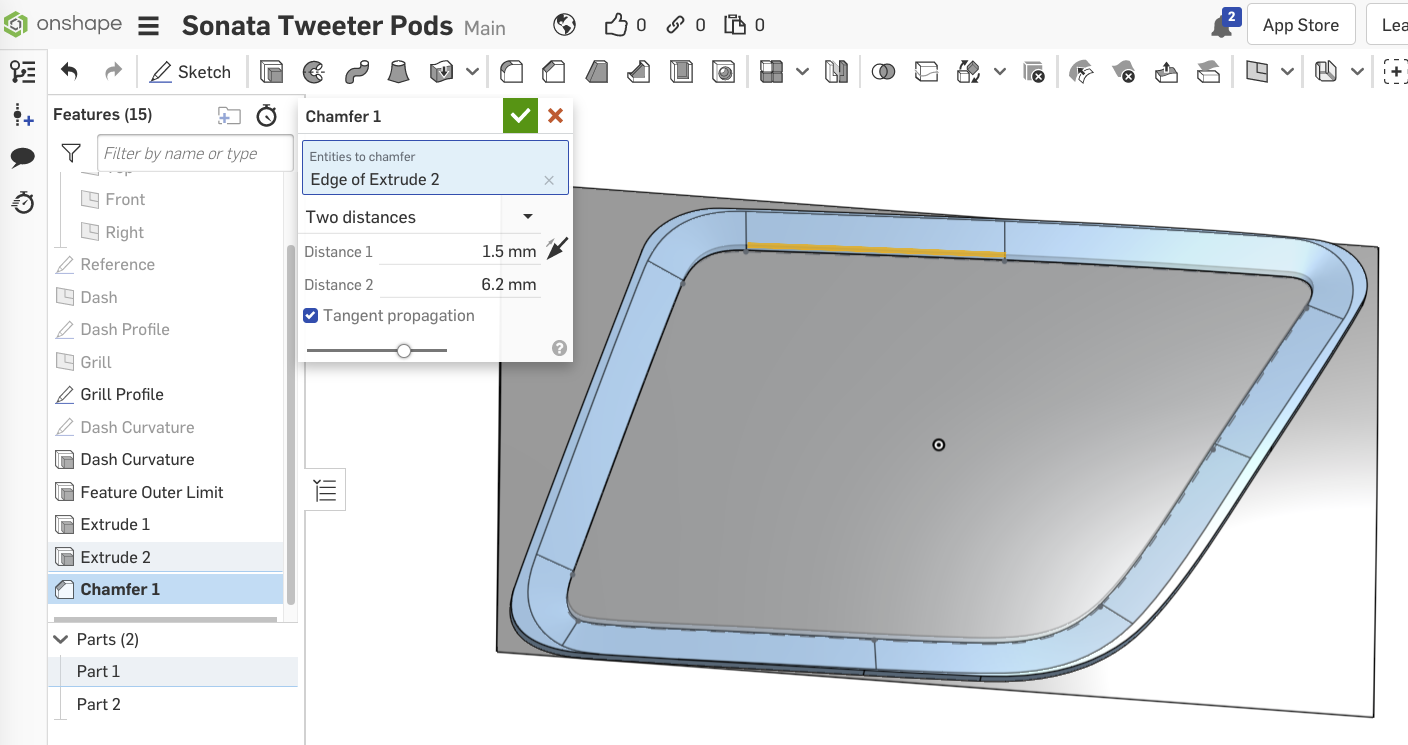The width and height of the screenshot is (1408, 745).
Task: Select the Split tool icon
Action: tap(926, 72)
